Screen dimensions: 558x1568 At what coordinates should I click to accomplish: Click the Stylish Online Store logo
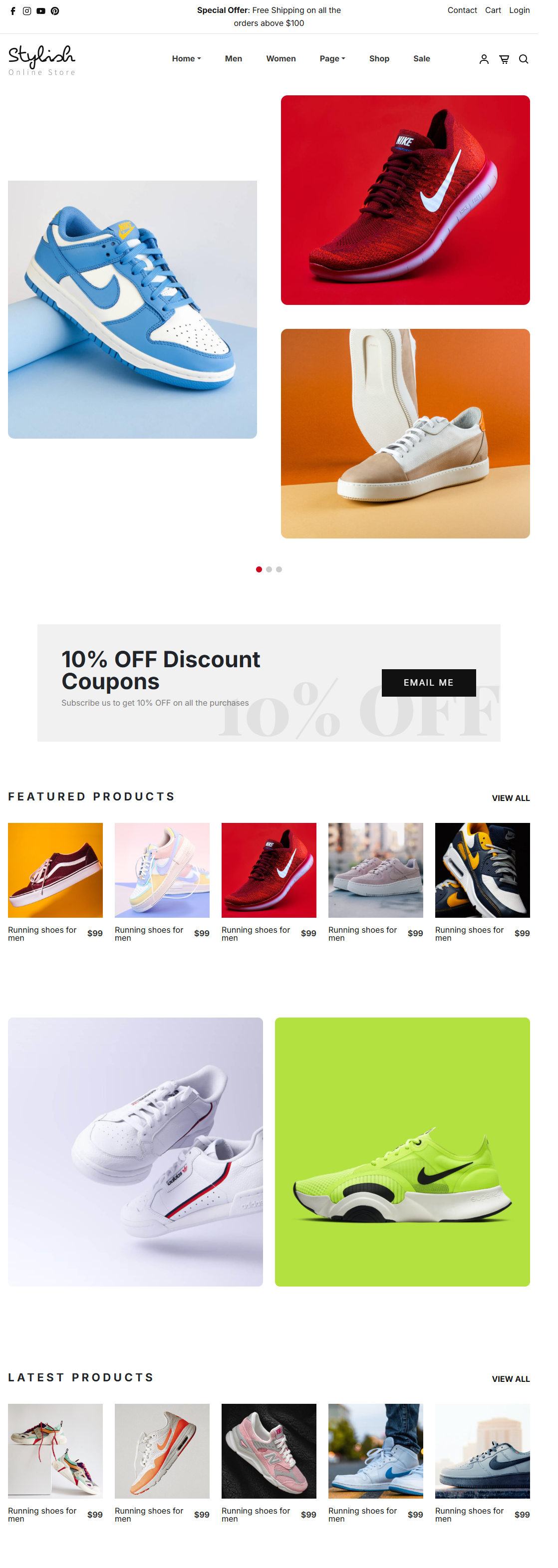(x=42, y=60)
